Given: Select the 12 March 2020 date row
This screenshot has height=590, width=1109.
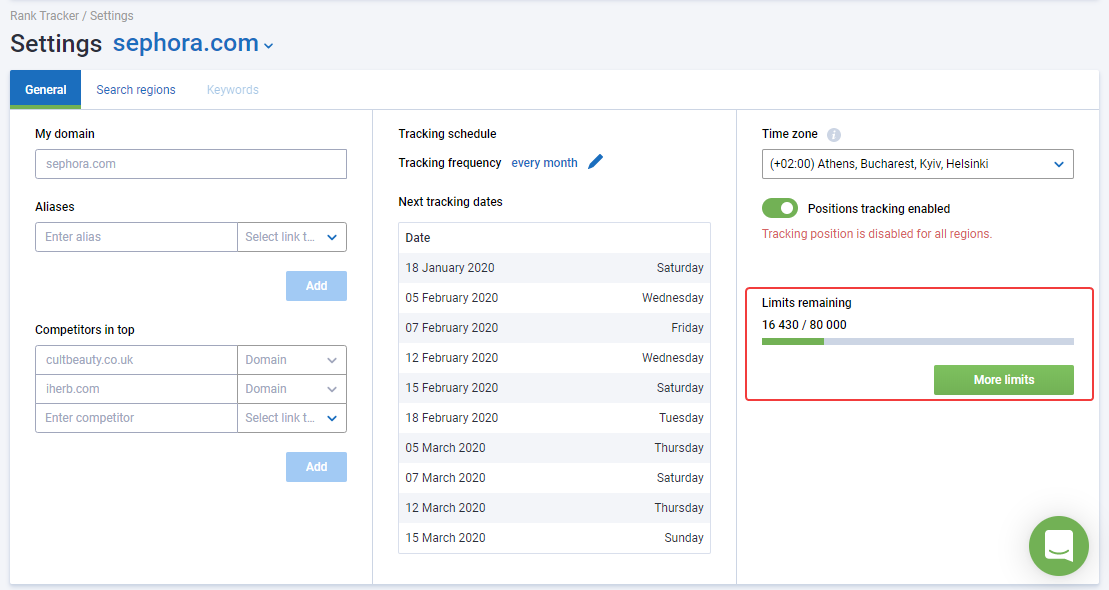Looking at the screenshot, I should coord(554,508).
